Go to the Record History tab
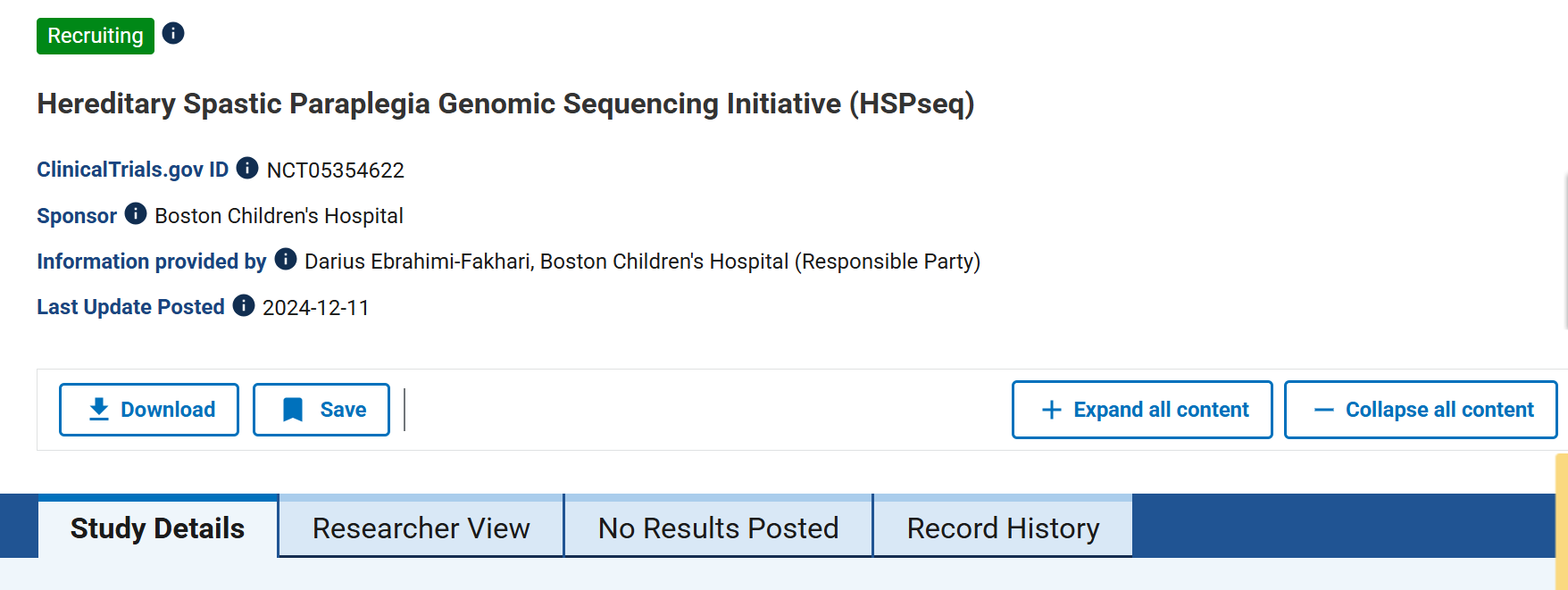 1003,528
